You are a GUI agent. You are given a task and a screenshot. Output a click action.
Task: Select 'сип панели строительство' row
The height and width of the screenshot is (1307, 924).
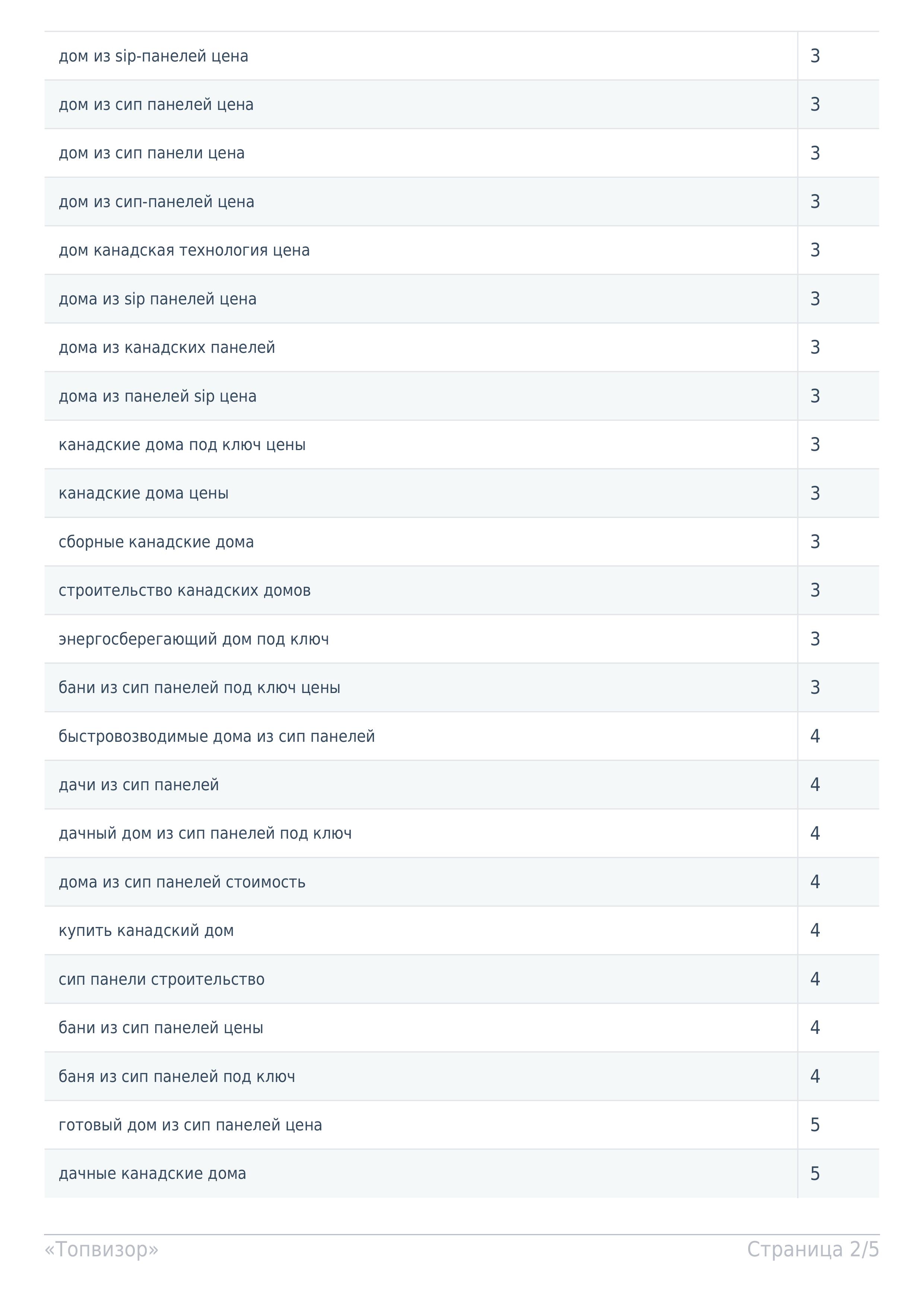461,979
